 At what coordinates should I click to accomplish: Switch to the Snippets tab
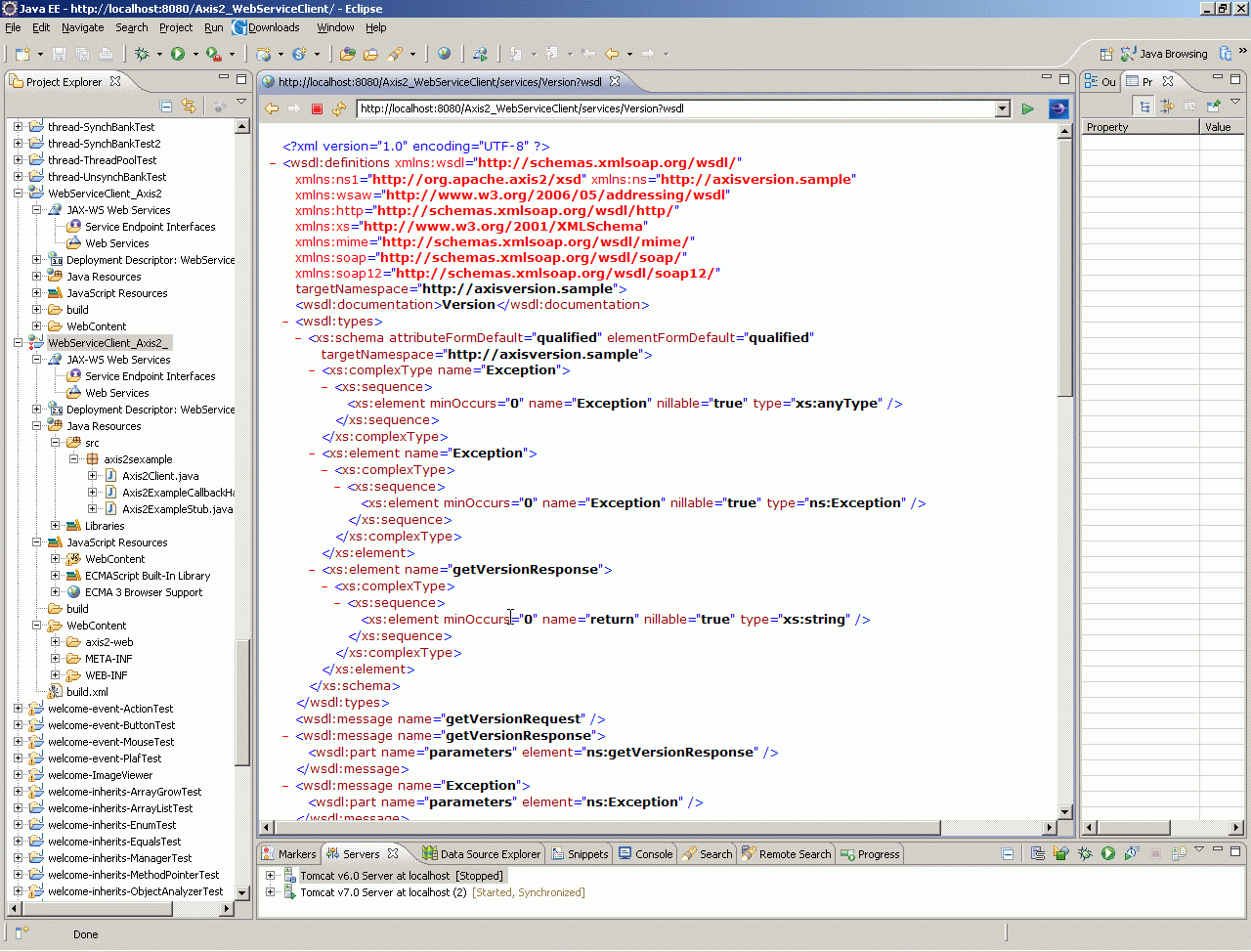[x=580, y=854]
